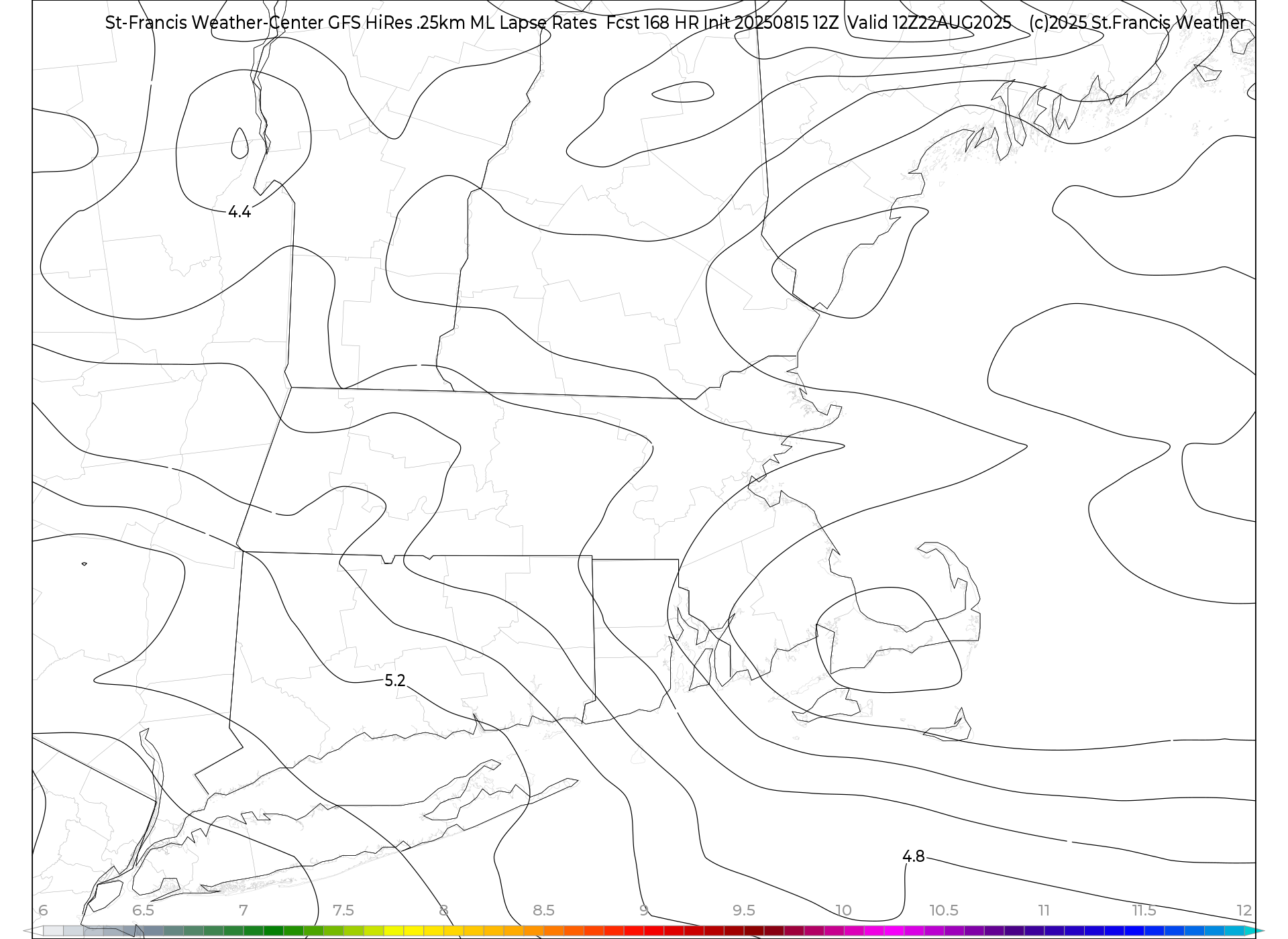This screenshot has height=939, width=1288.
Task: Click the colorbar tick label 11
Action: (x=1044, y=911)
